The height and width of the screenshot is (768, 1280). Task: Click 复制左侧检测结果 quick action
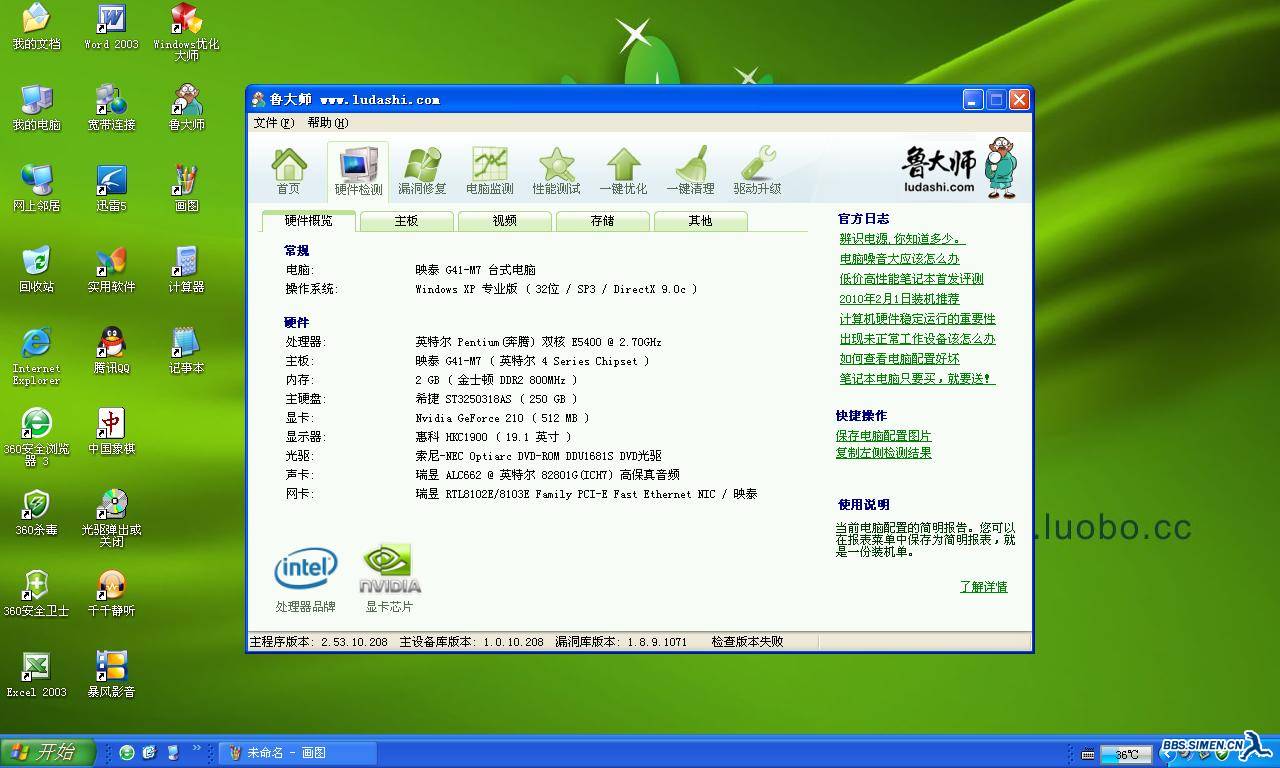click(883, 453)
